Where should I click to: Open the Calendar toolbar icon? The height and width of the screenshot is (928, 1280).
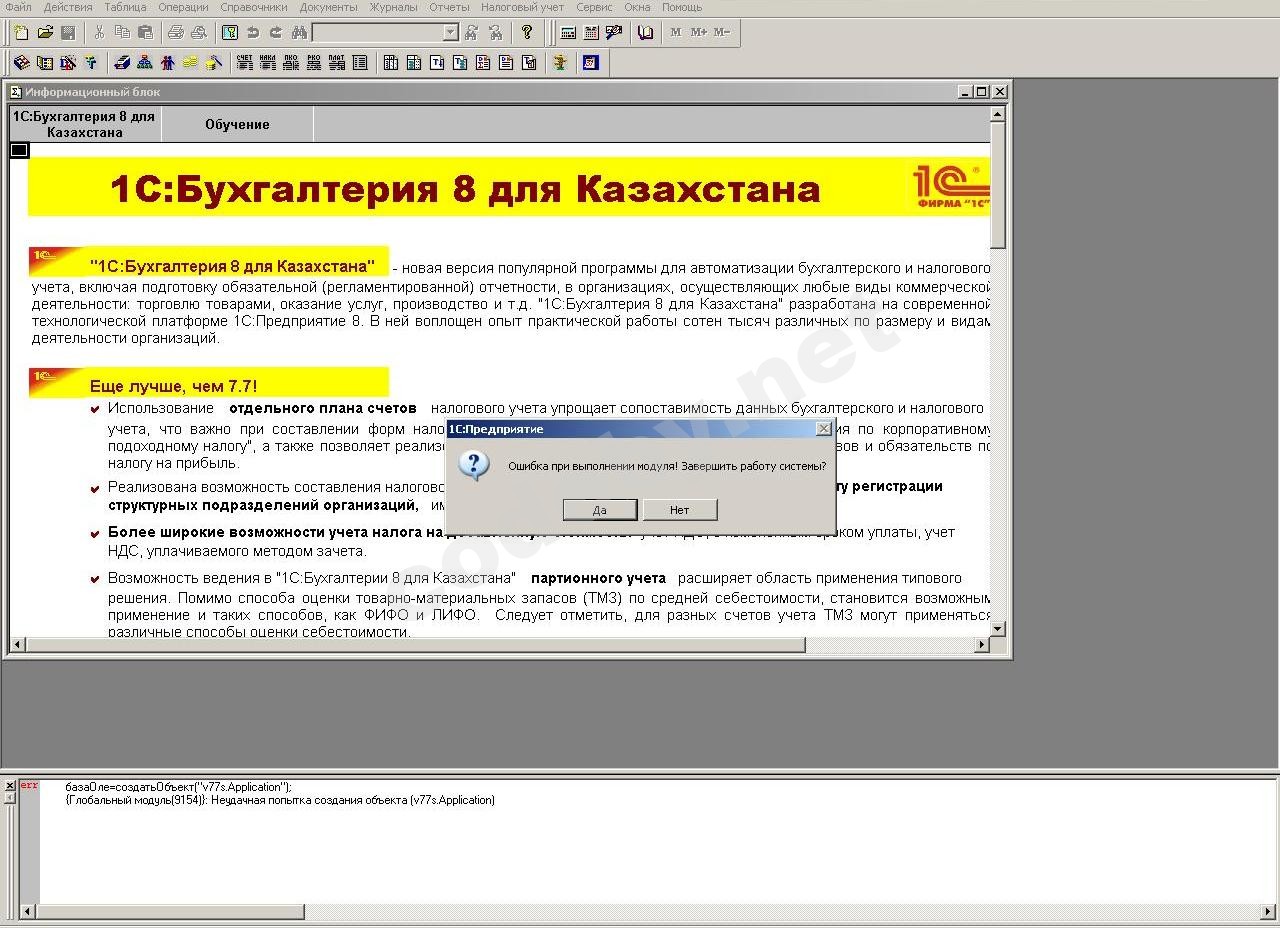591,32
